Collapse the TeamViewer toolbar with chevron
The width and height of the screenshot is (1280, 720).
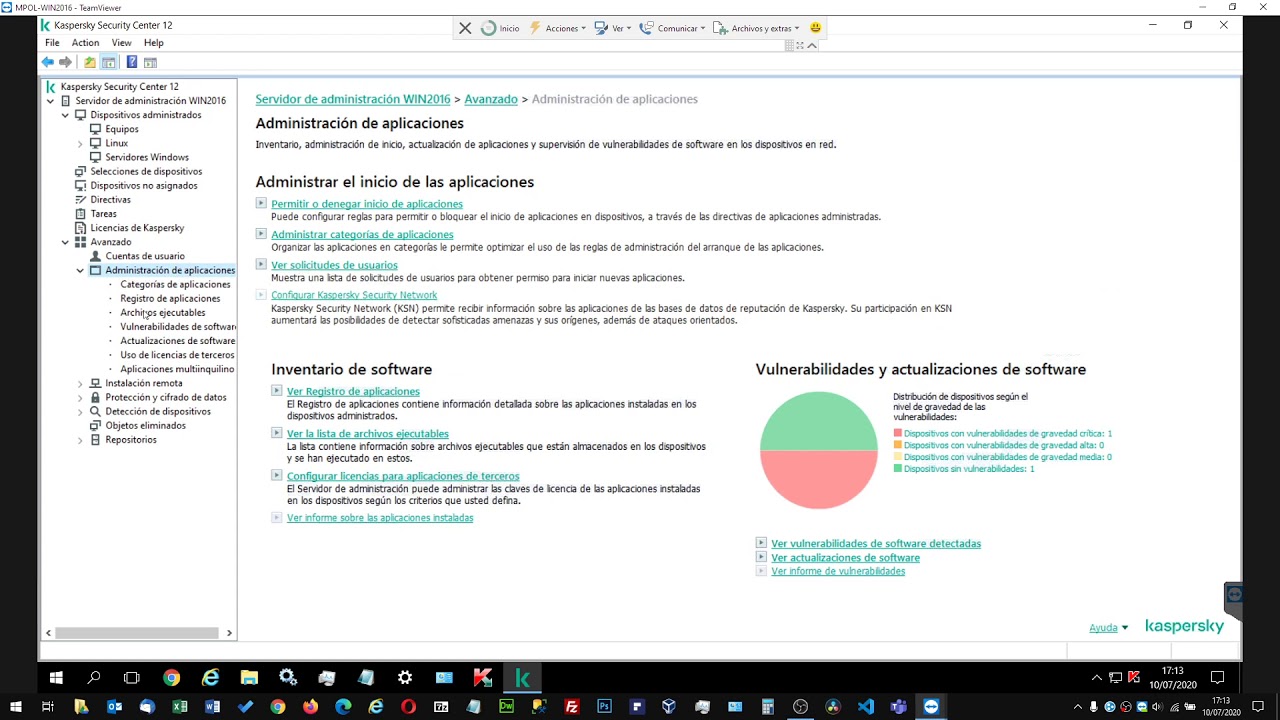coord(812,45)
